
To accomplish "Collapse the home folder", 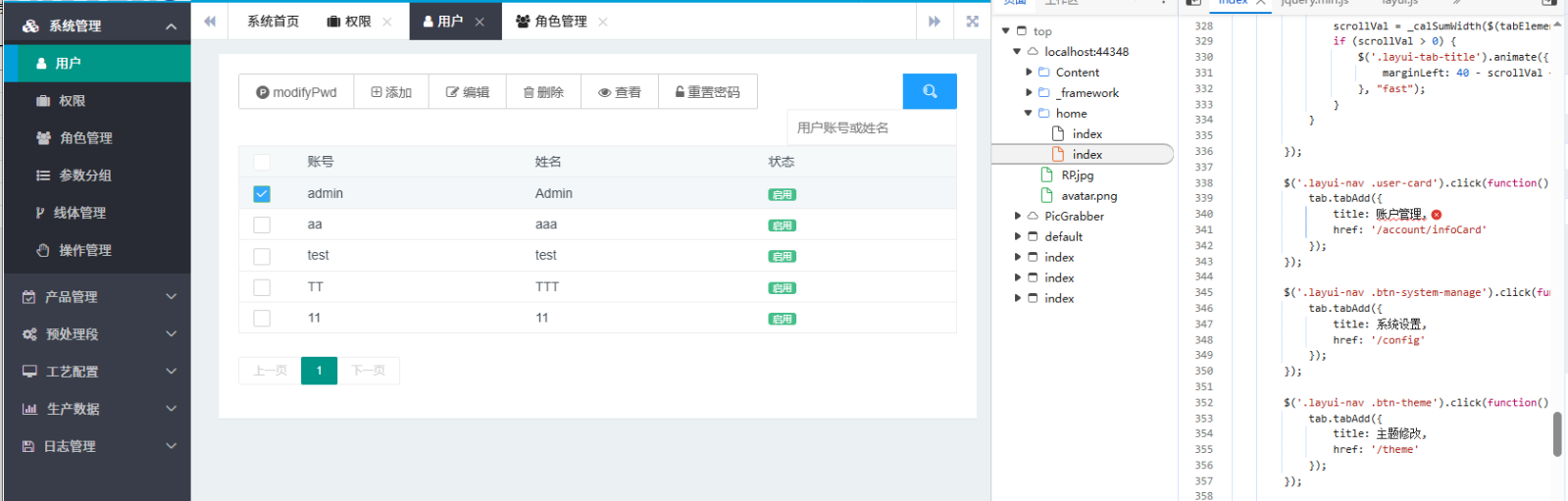I will click(1029, 114).
